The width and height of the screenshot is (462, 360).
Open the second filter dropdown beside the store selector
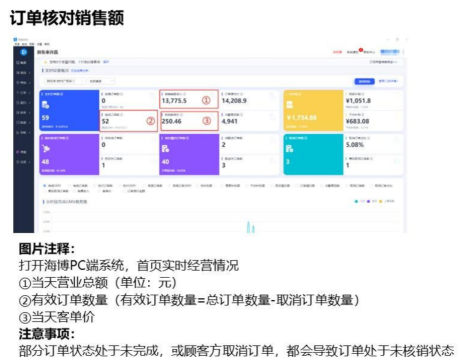pyautogui.click(x=101, y=81)
